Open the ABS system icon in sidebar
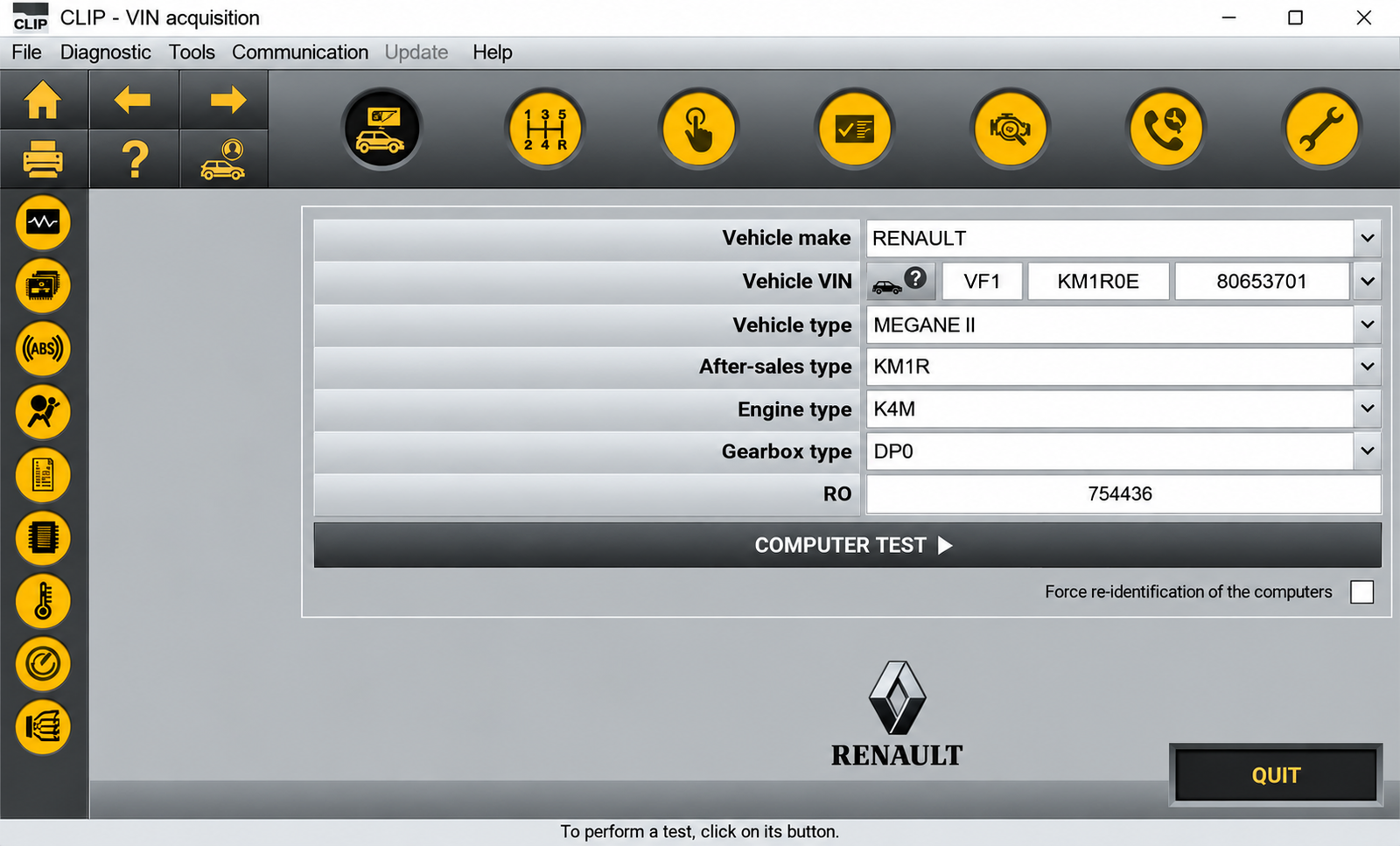 pyautogui.click(x=43, y=349)
